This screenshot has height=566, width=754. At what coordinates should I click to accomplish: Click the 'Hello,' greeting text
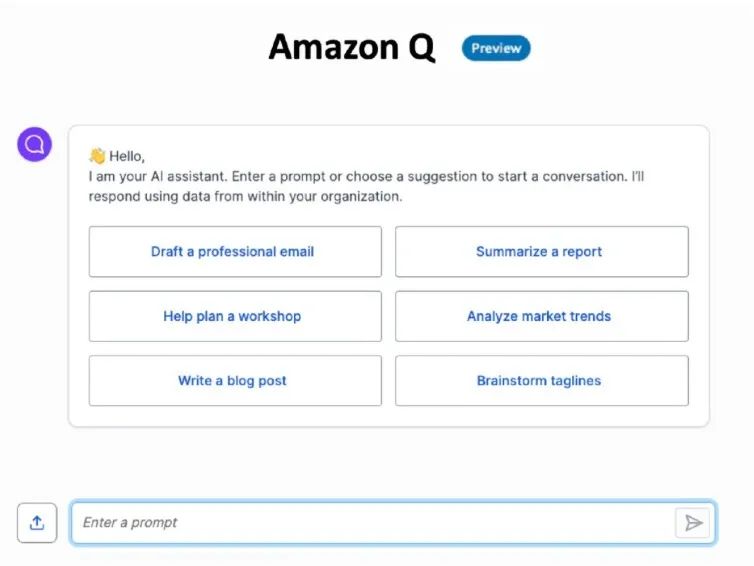coord(127,156)
